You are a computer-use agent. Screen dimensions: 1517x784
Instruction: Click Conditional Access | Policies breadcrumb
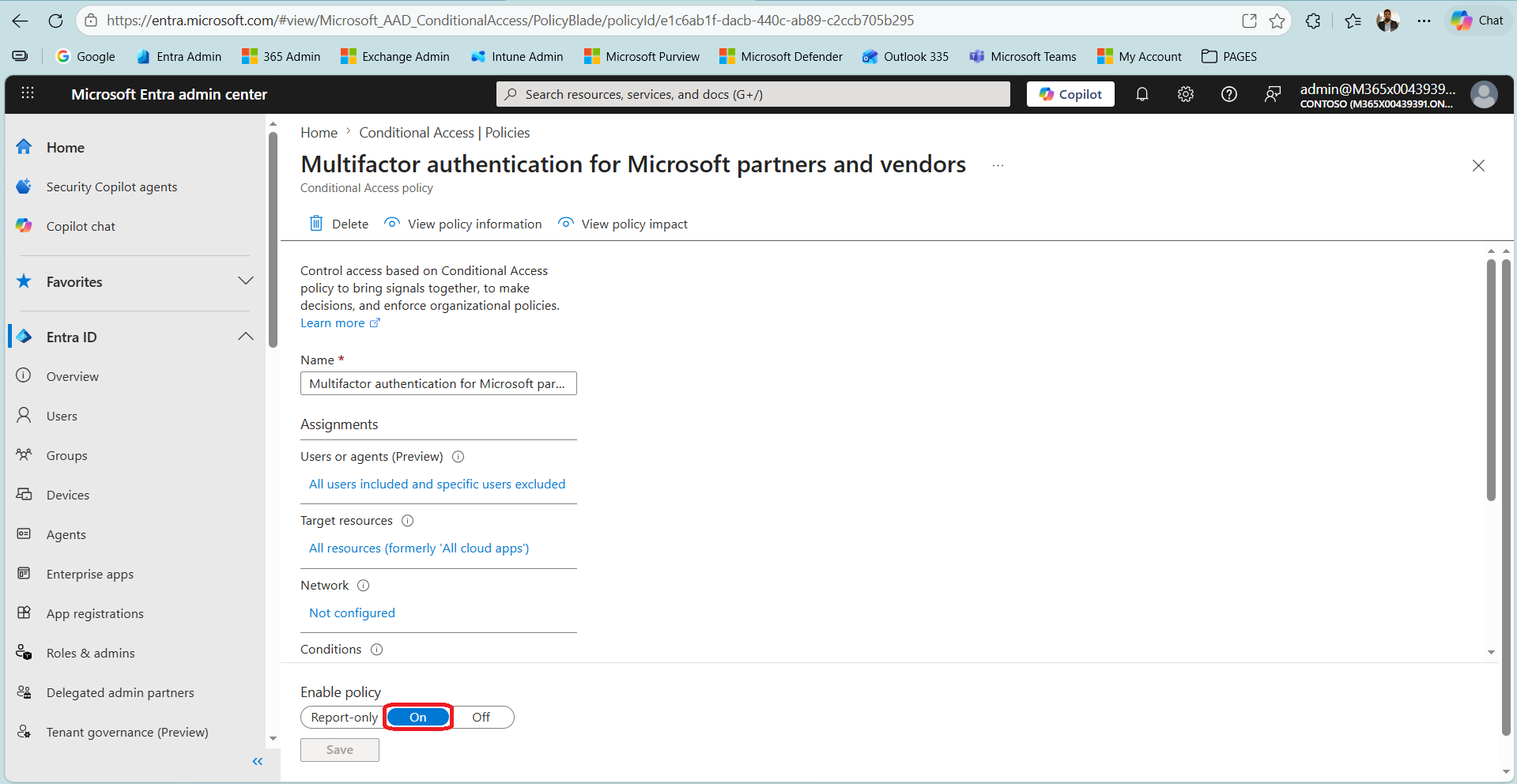444,133
